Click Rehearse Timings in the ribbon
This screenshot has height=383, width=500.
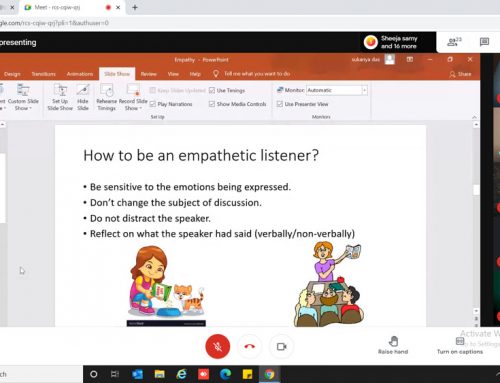pyautogui.click(x=107, y=97)
